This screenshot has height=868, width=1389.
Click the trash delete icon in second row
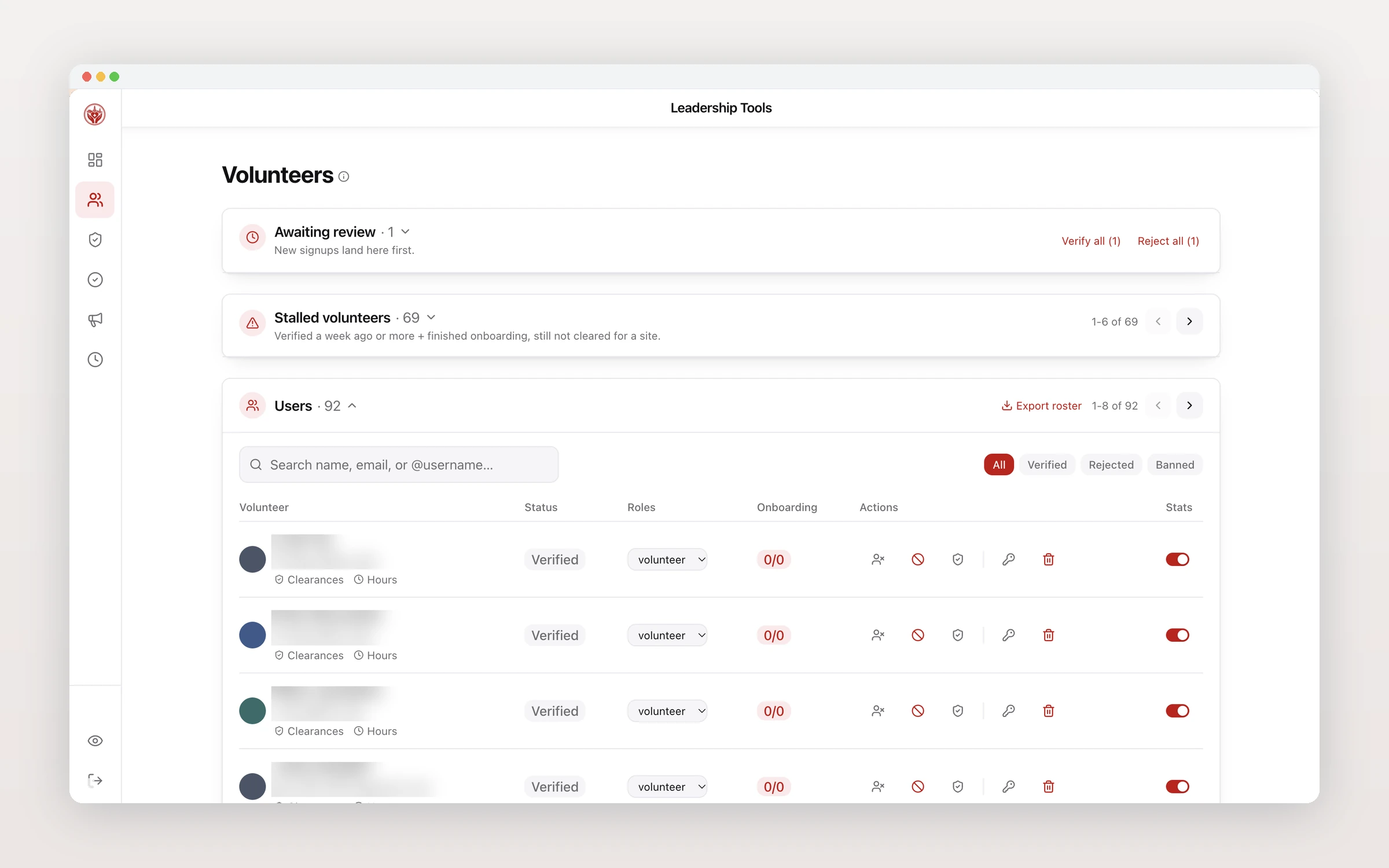[x=1048, y=635]
